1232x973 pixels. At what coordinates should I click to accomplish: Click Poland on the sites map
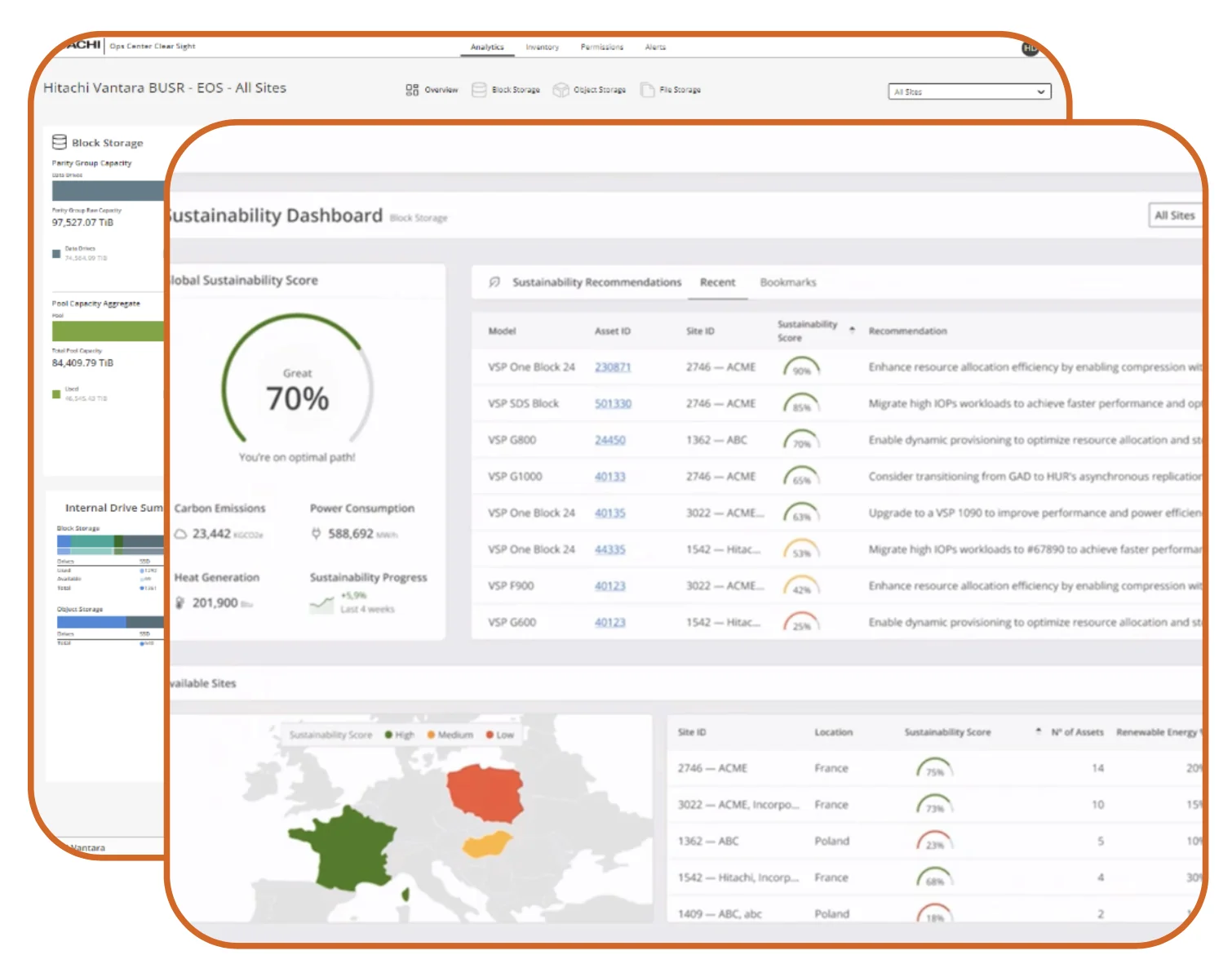tap(486, 793)
